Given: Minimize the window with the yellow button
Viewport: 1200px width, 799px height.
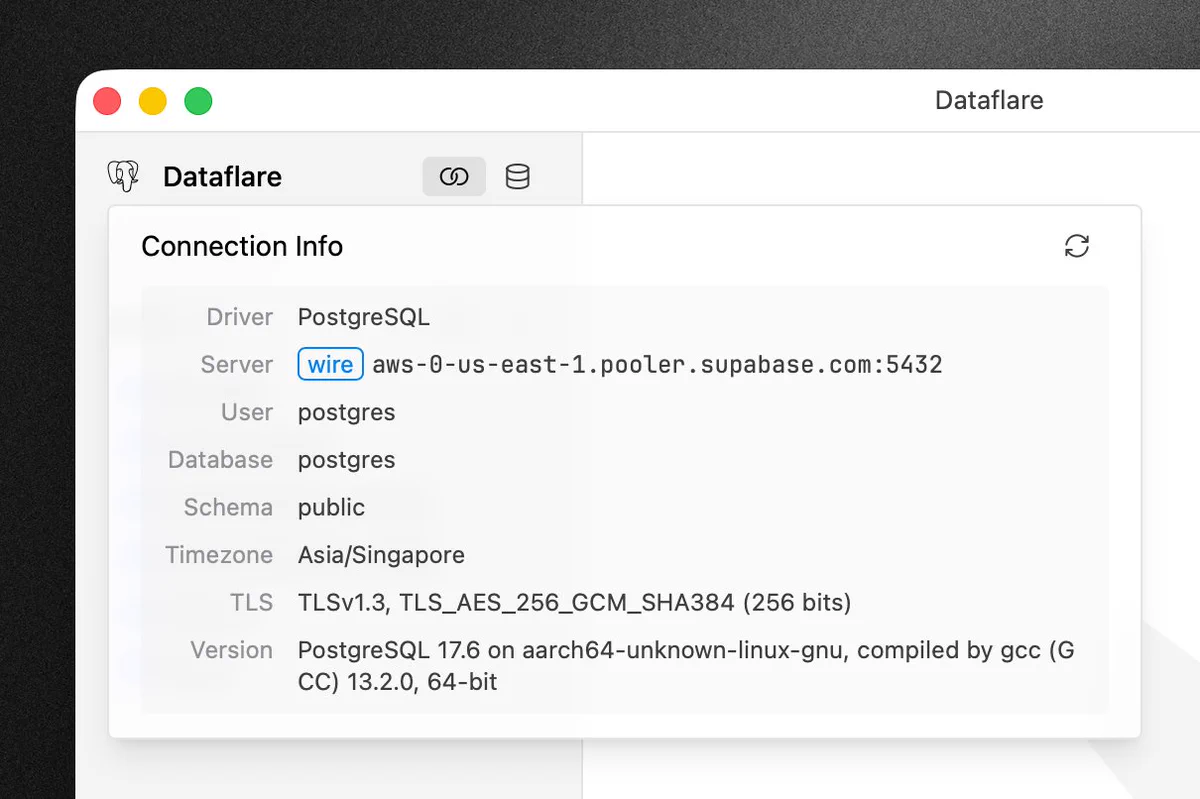Looking at the screenshot, I should (x=152, y=101).
